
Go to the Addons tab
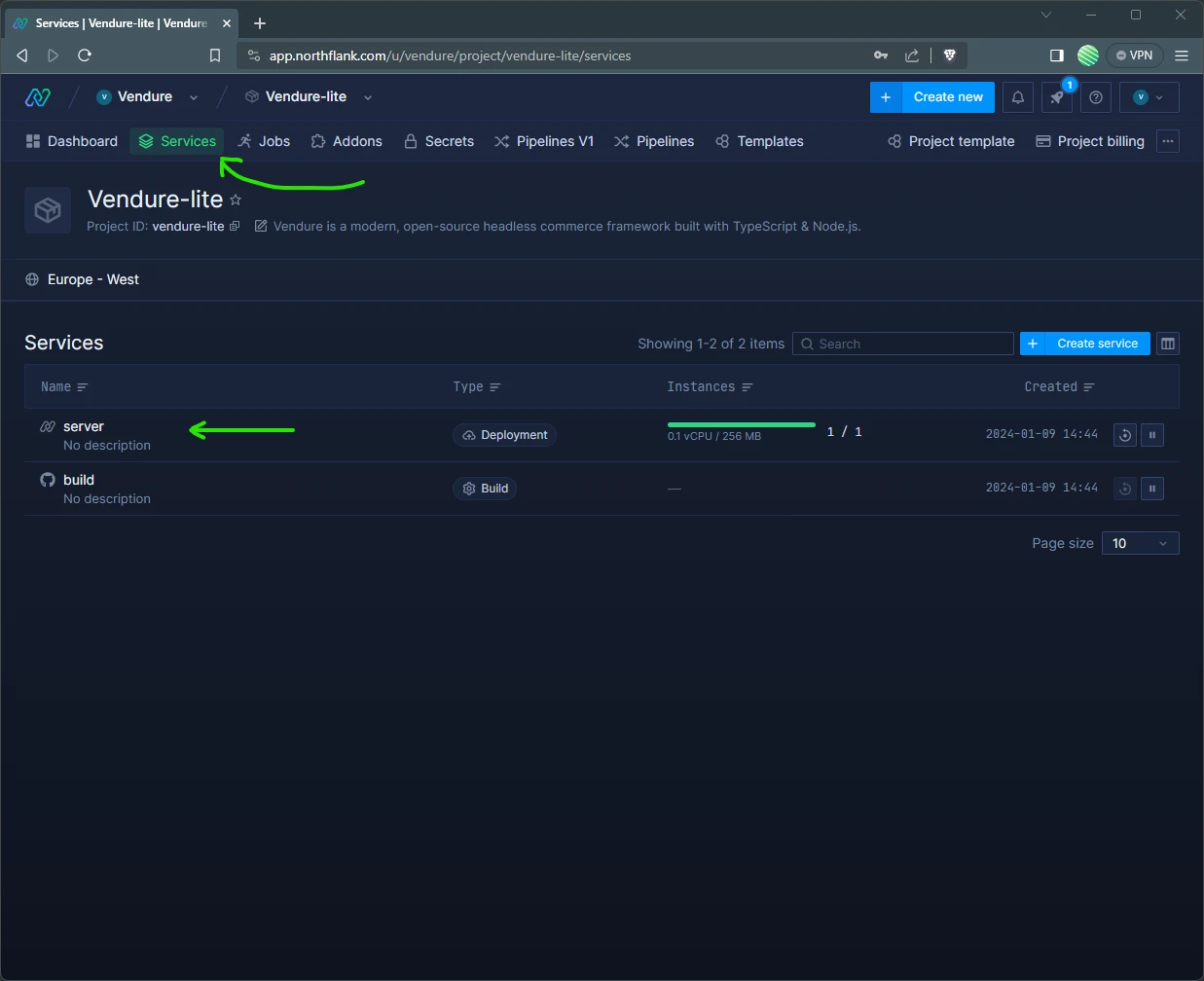pyautogui.click(x=347, y=141)
